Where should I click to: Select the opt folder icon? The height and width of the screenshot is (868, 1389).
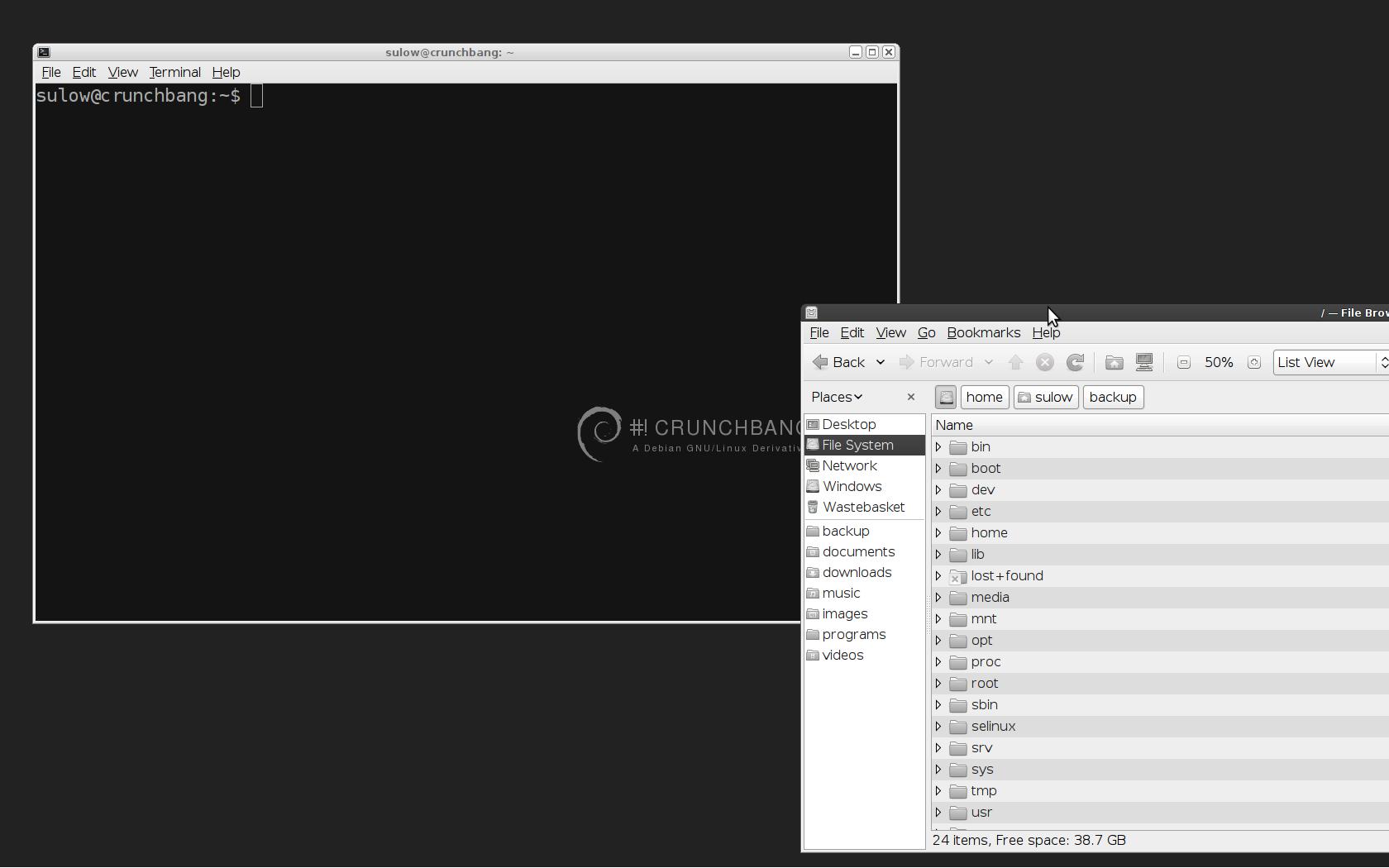pyautogui.click(x=958, y=641)
